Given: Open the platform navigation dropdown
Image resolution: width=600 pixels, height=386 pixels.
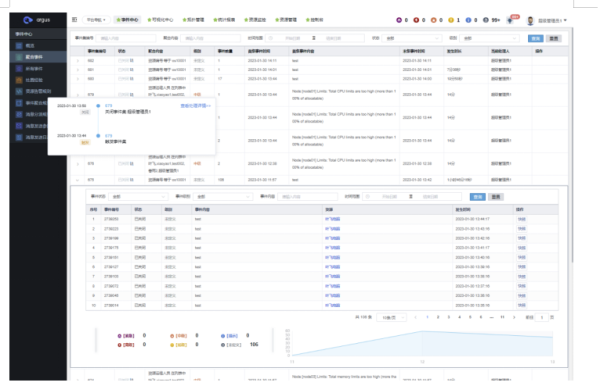Looking at the screenshot, I should [x=96, y=20].
